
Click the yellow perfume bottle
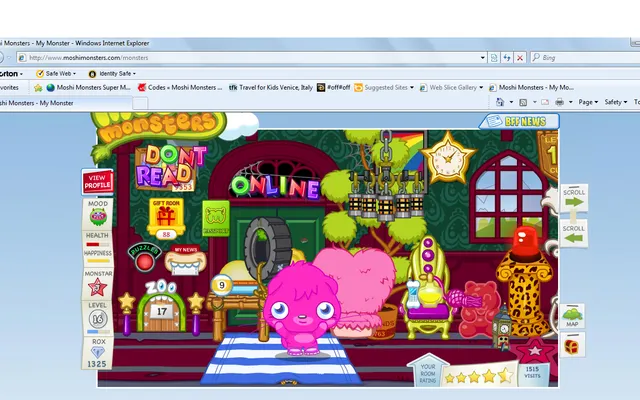click(x=430, y=292)
